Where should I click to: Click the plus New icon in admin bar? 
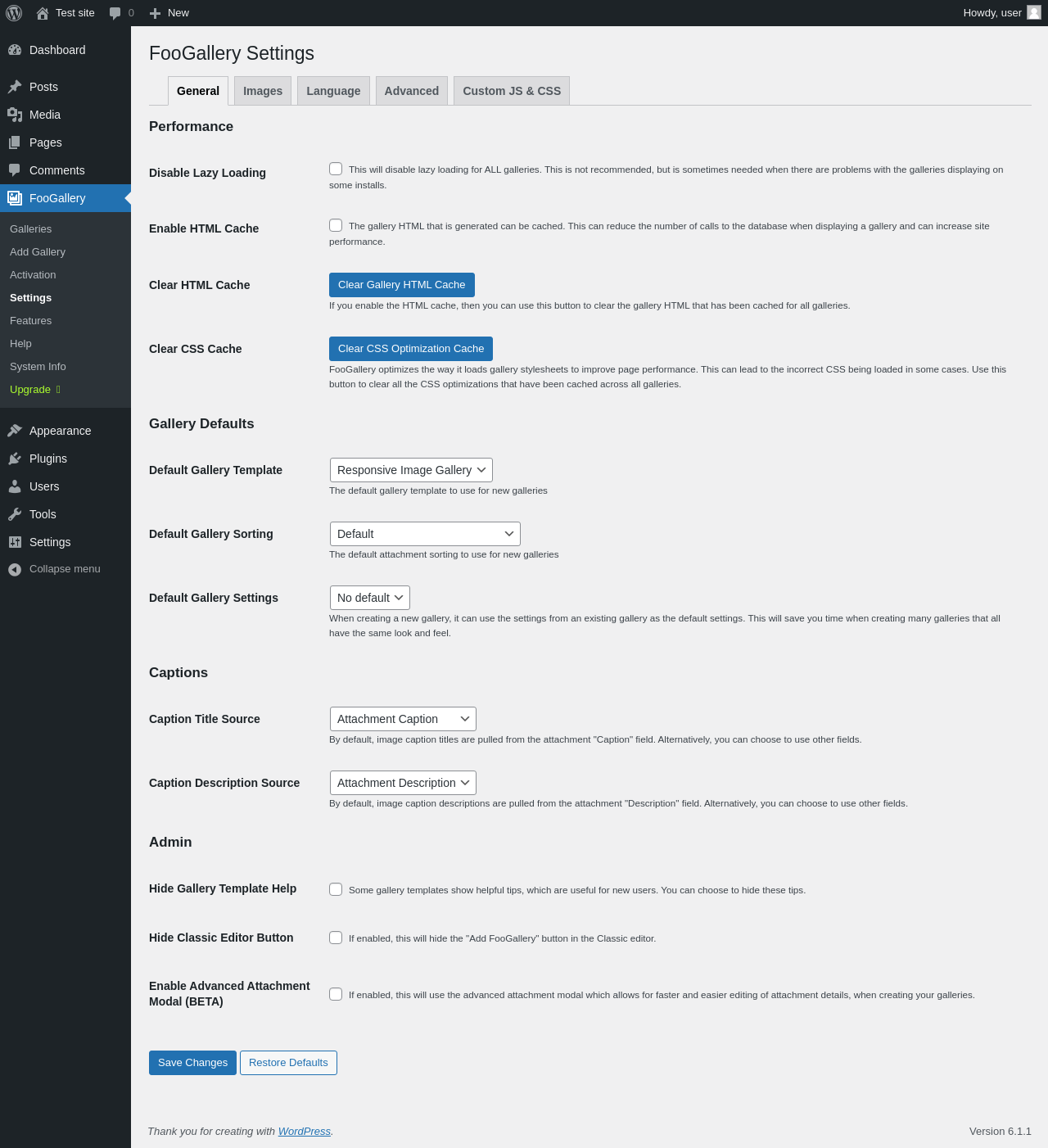pos(155,13)
